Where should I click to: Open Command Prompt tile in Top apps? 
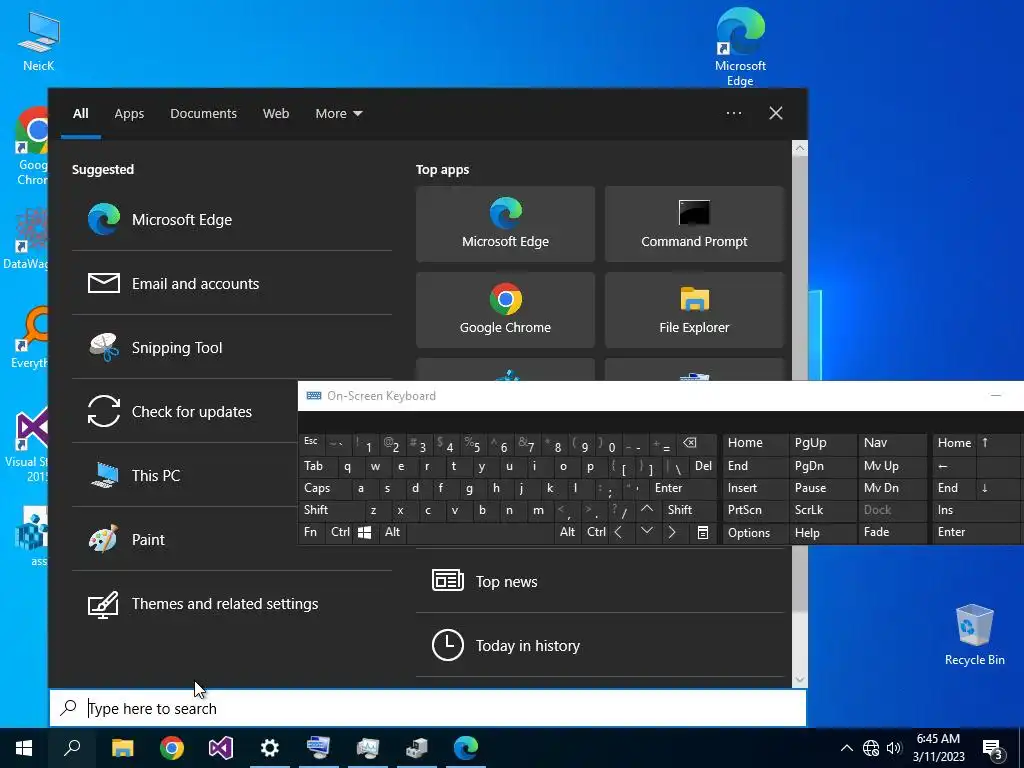[694, 224]
